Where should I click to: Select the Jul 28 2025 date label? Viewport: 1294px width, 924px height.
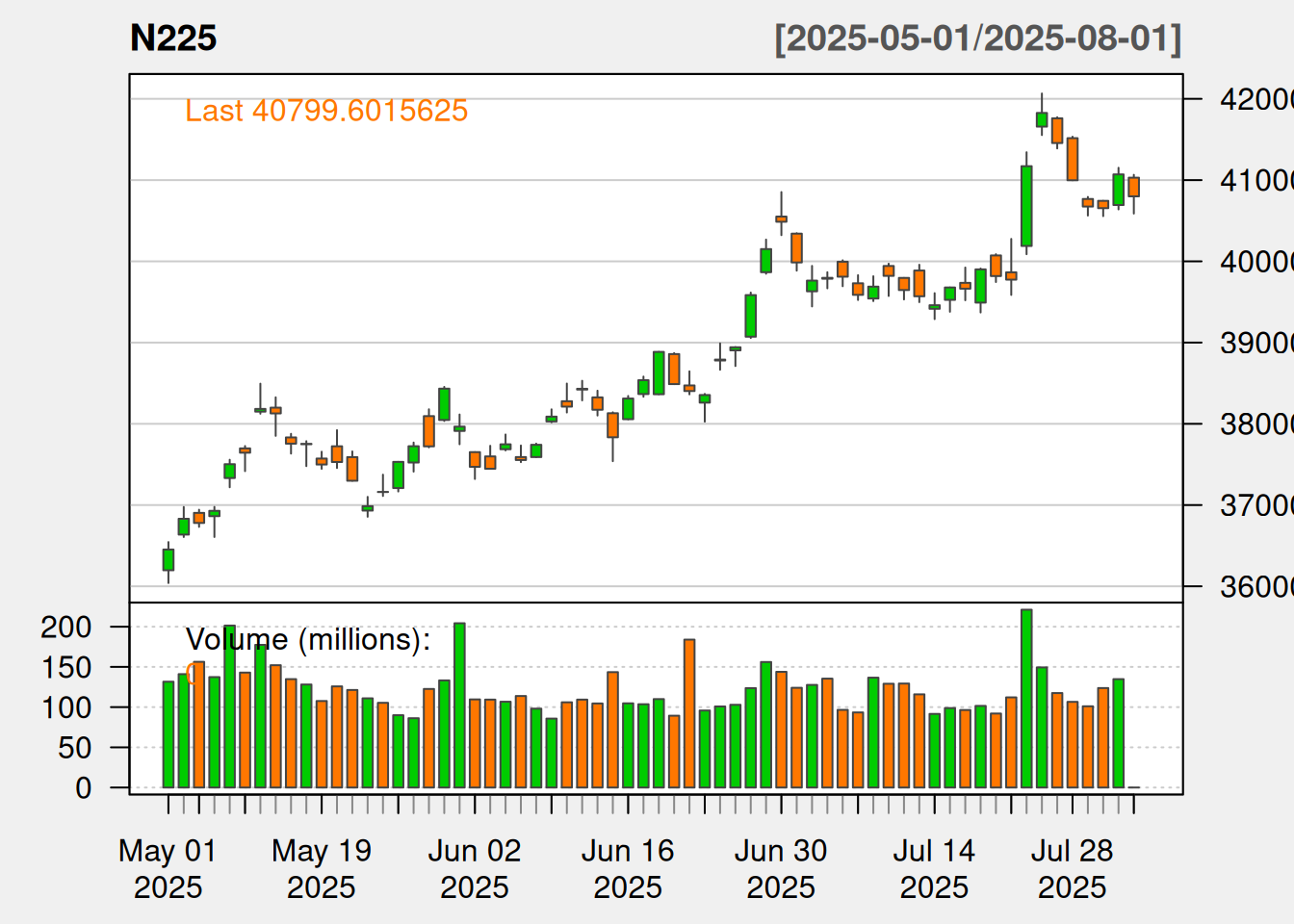coord(1072,868)
